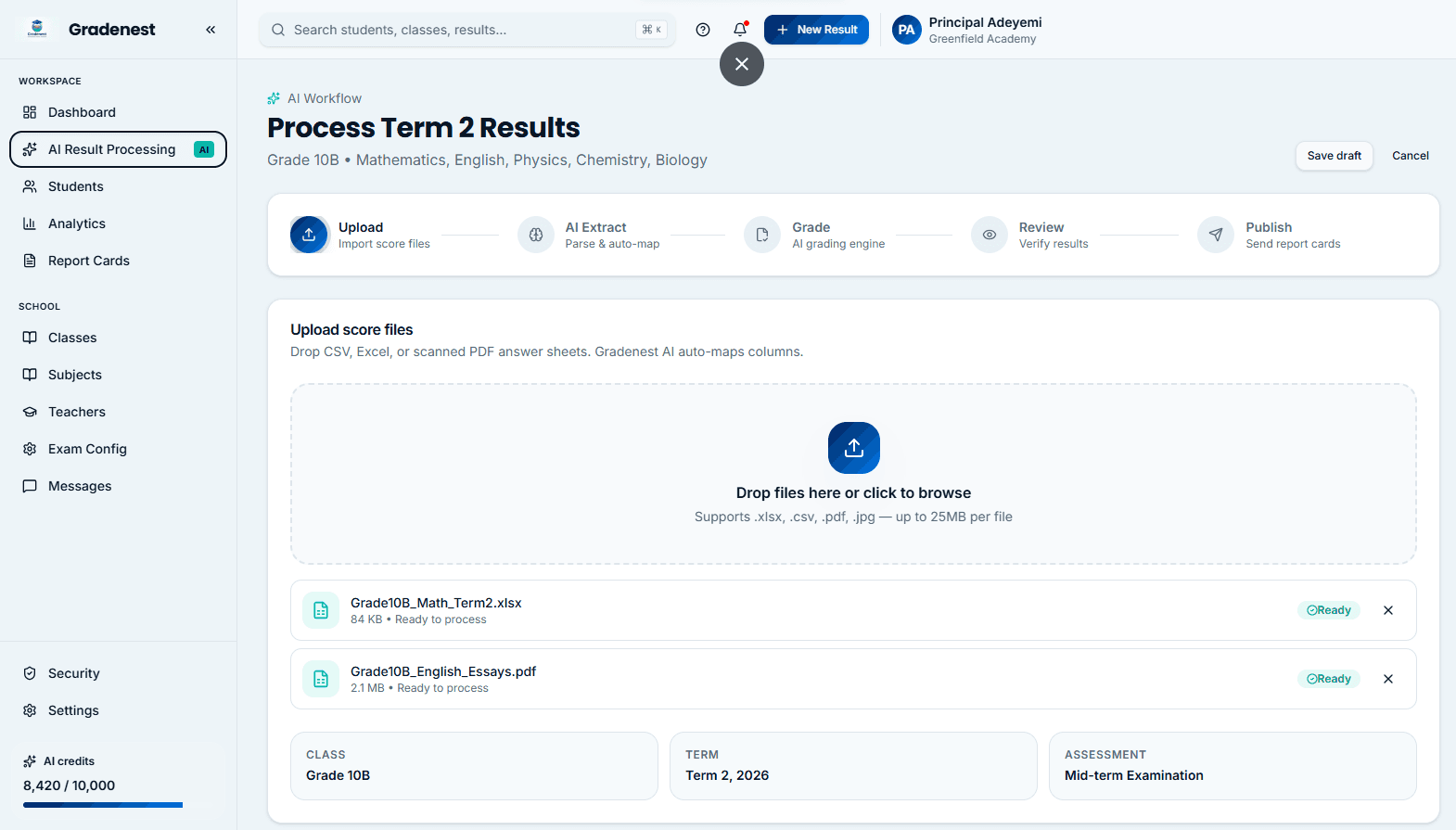The image size is (1456, 830).
Task: Select AI Result Processing menu item
Action: point(118,149)
